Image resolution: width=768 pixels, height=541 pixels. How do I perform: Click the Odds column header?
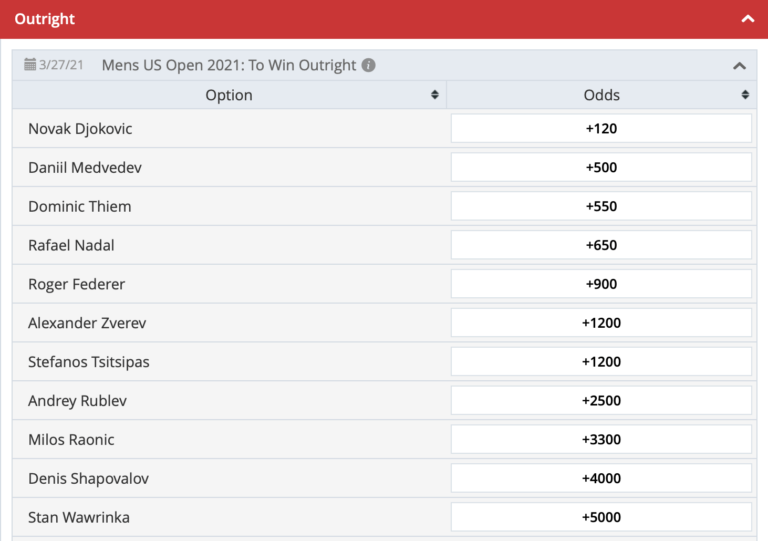pos(601,94)
